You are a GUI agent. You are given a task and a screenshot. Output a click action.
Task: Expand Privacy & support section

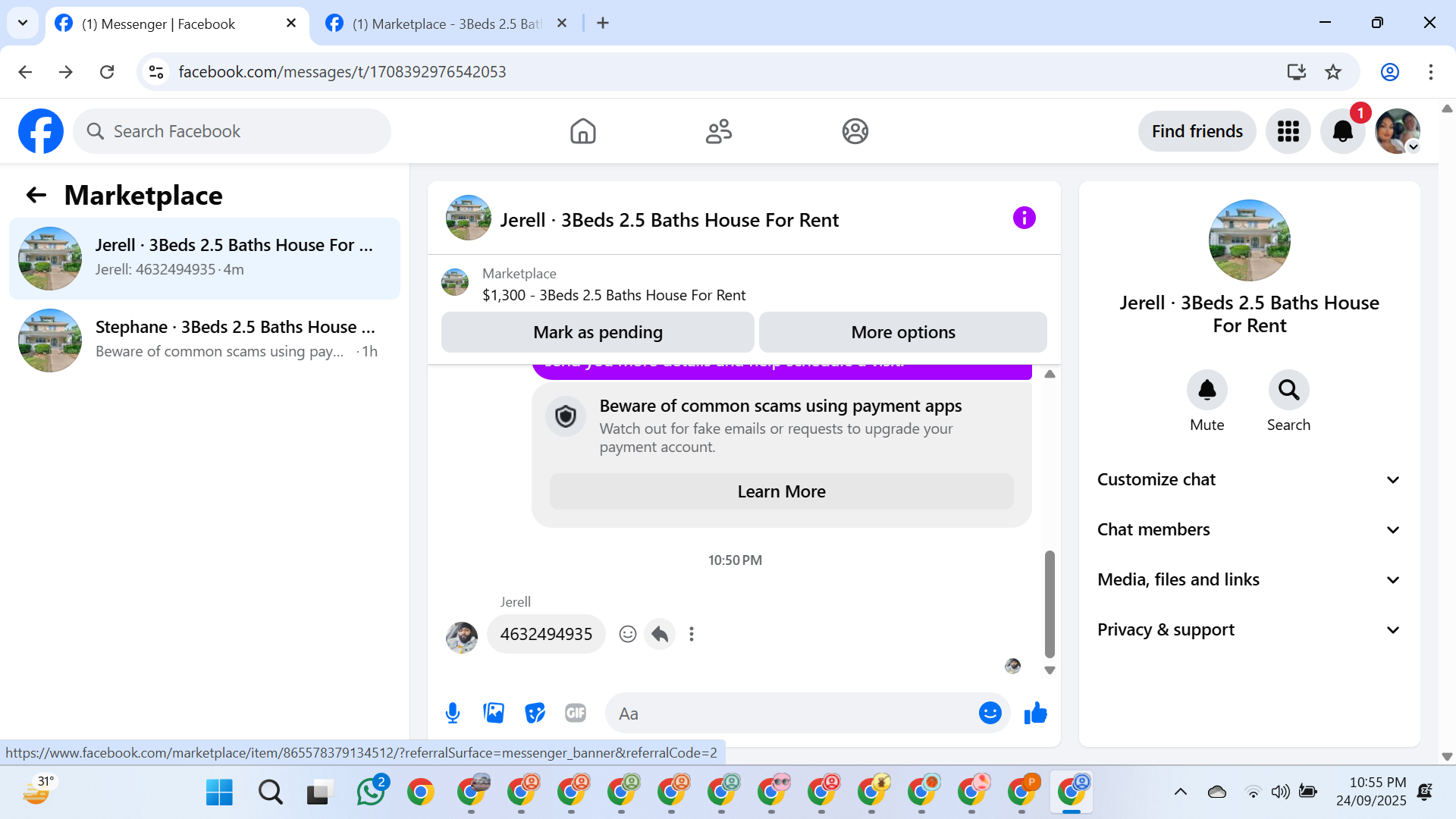click(1249, 629)
